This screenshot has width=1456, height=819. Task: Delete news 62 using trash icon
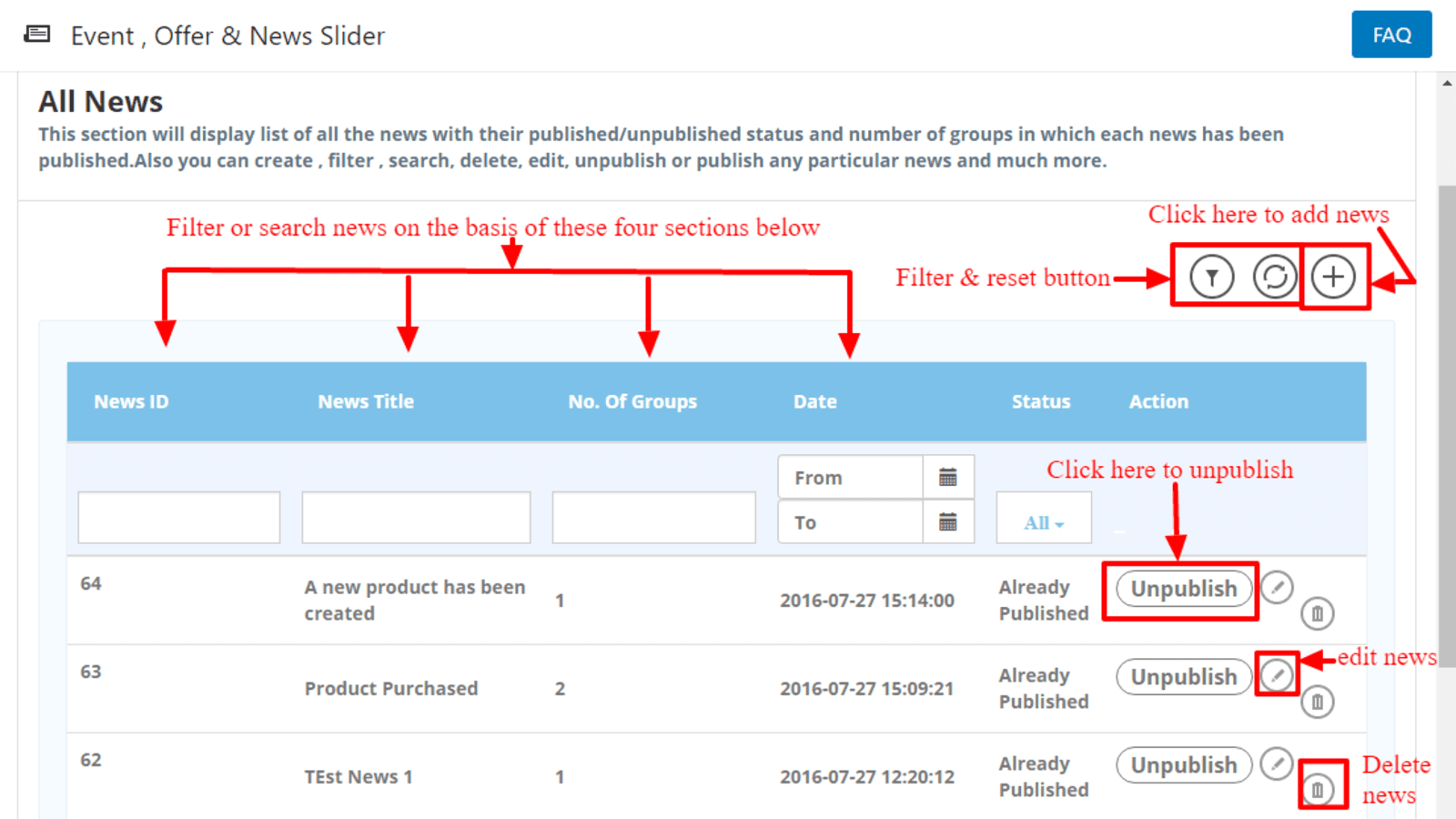1317,789
